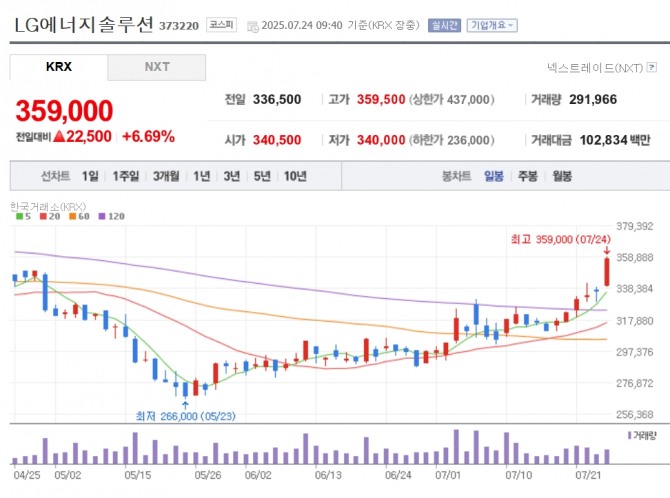The width and height of the screenshot is (670, 498).
Task: Switch candle chart to 주봉 (weekly)
Action: click(x=527, y=176)
